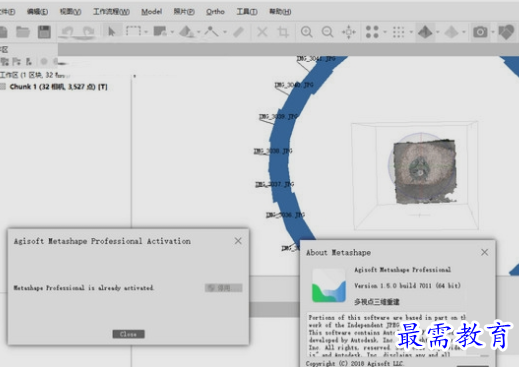Open the 视图(V) menu

(x=70, y=12)
